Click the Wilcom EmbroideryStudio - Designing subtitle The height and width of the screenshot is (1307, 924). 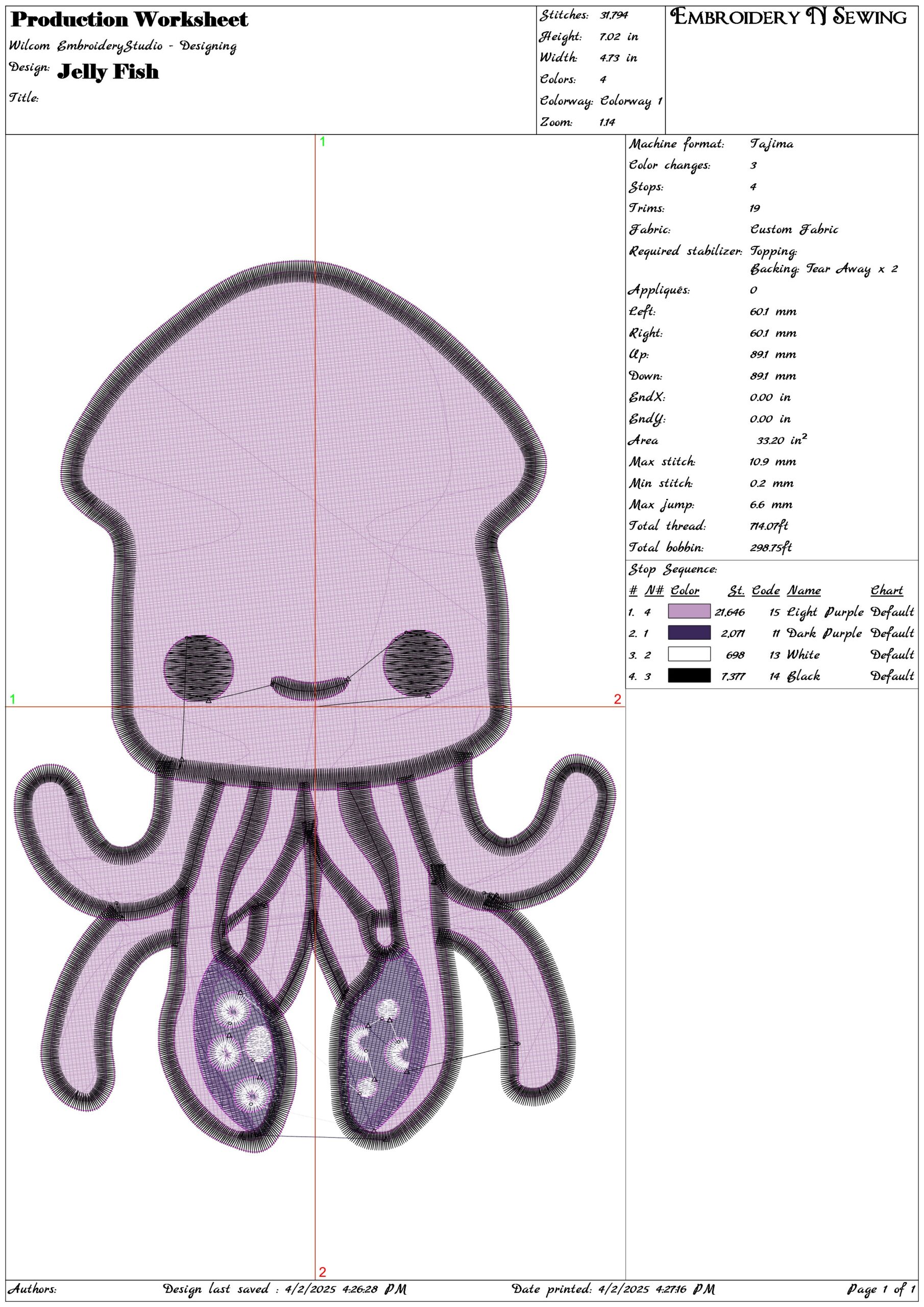click(x=123, y=46)
